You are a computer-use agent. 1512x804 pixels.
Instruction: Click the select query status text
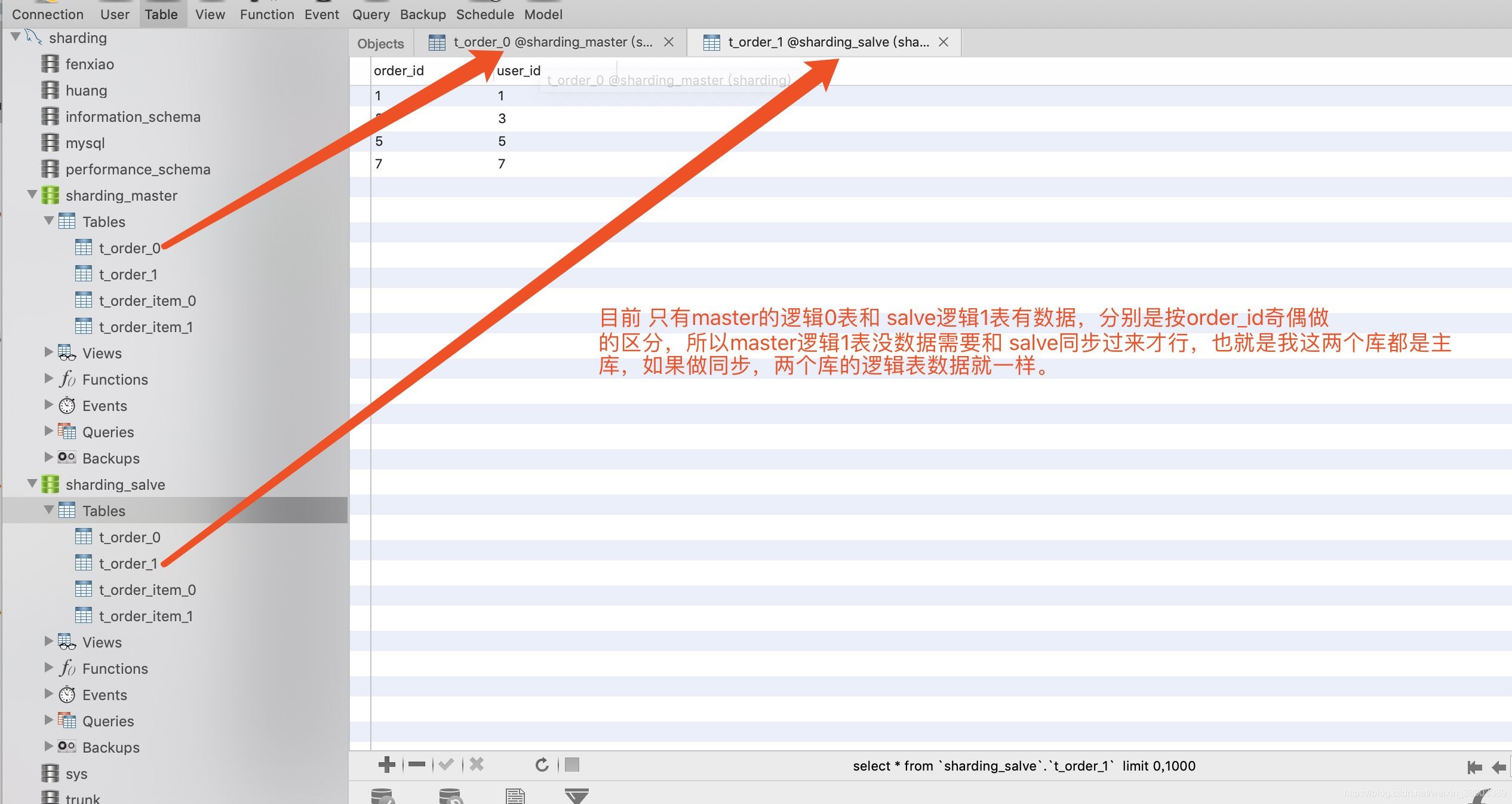click(1024, 766)
